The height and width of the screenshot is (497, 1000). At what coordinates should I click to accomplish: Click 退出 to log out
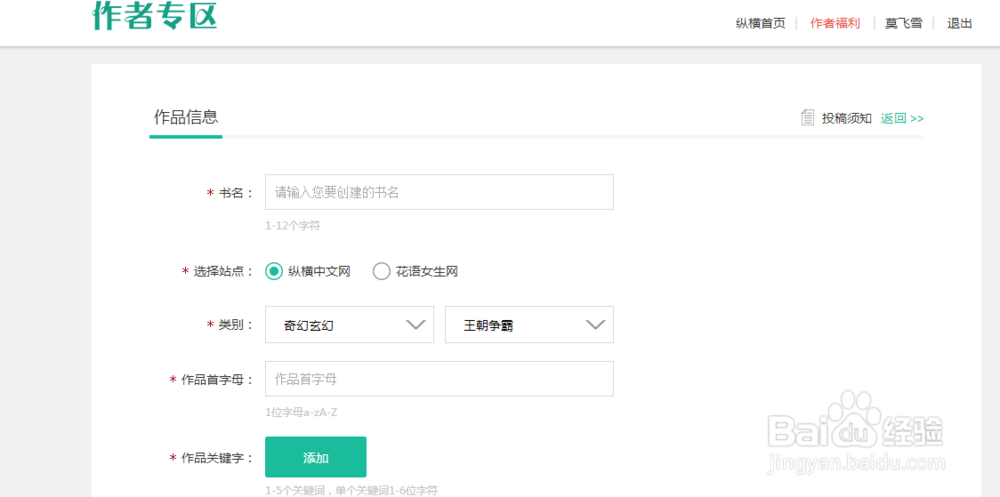(x=959, y=24)
